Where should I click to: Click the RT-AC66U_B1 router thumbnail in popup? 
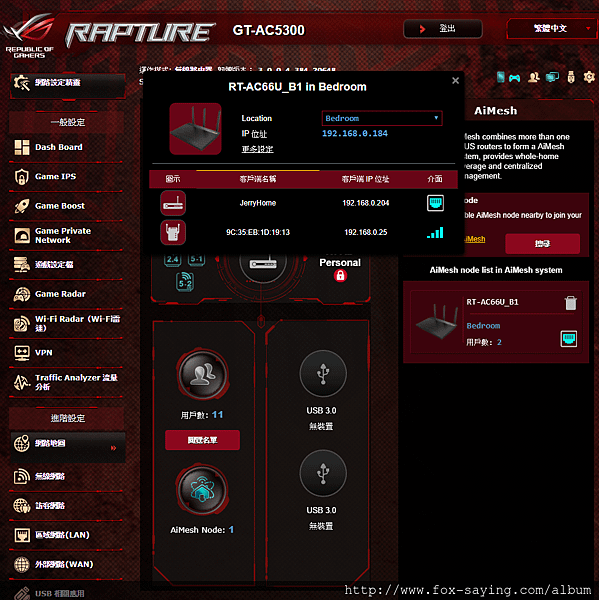(195, 129)
